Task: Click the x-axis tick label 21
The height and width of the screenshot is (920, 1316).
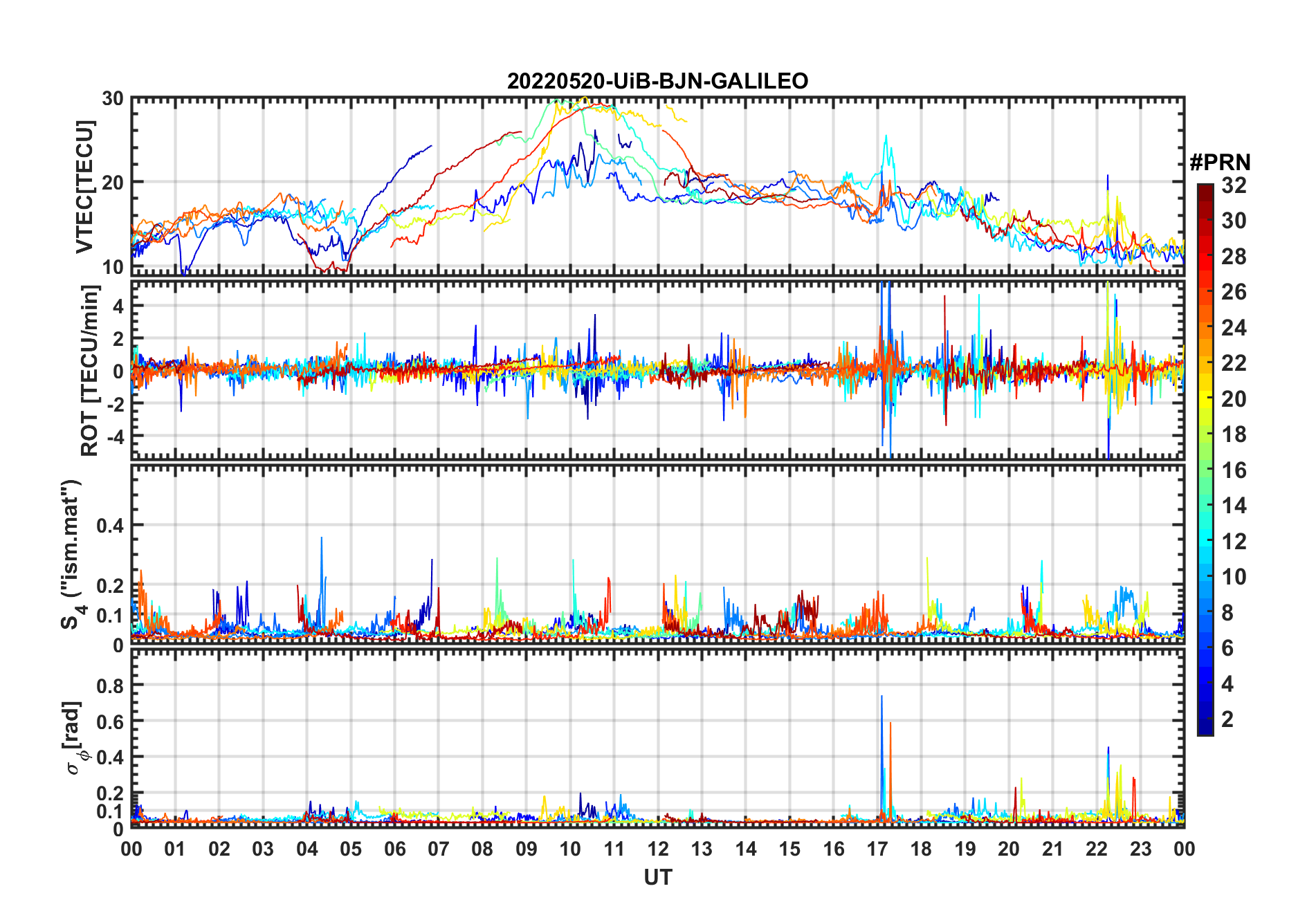Action: pyautogui.click(x=1052, y=849)
